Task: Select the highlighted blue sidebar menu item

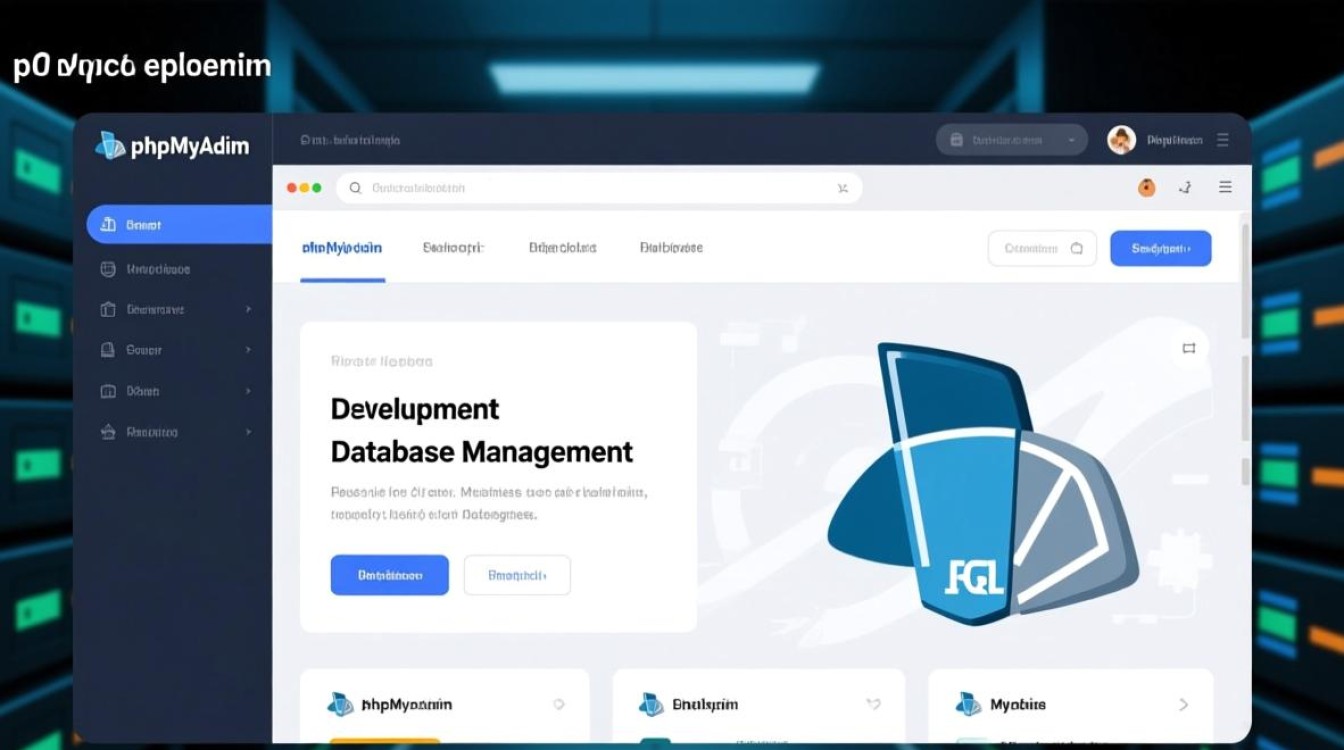Action: 178,225
